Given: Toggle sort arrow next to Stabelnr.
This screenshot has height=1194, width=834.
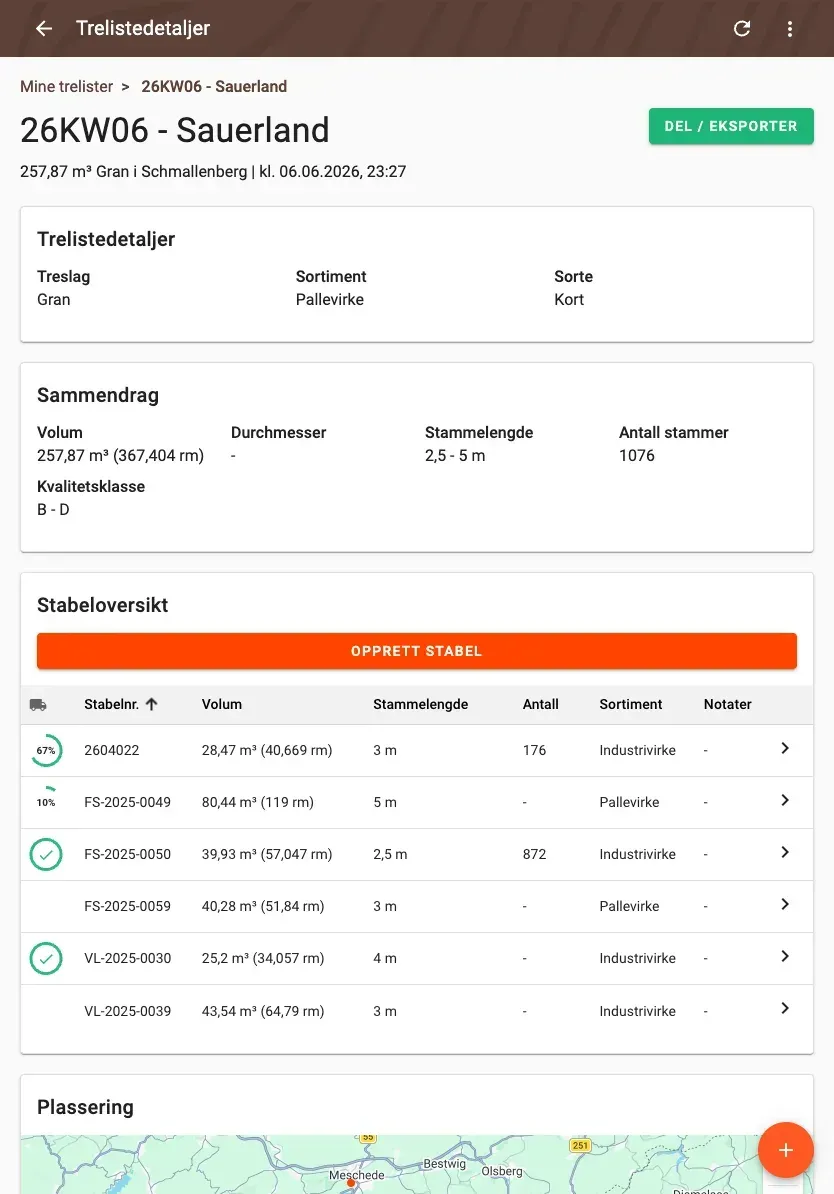Looking at the screenshot, I should pos(152,704).
